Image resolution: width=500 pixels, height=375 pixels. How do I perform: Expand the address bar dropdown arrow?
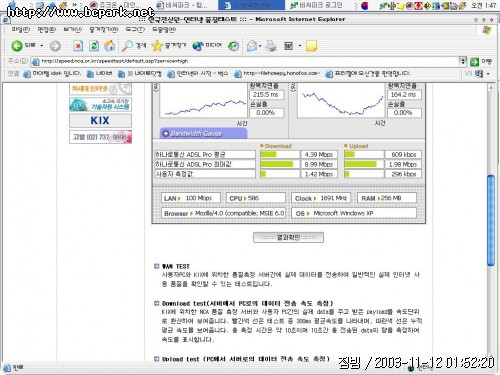pos(463,61)
